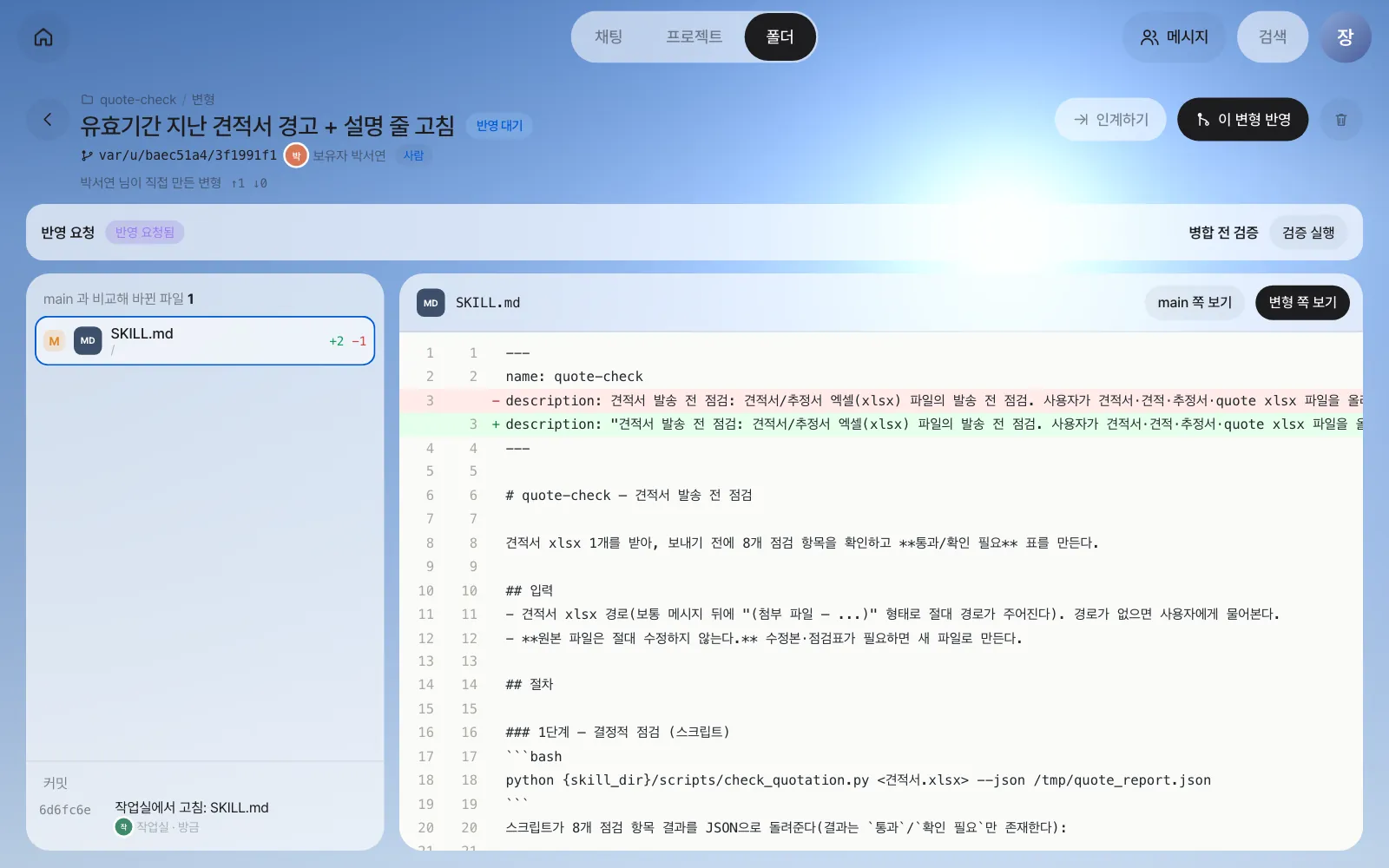Click 이 변형 반영 button

(x=1242, y=119)
